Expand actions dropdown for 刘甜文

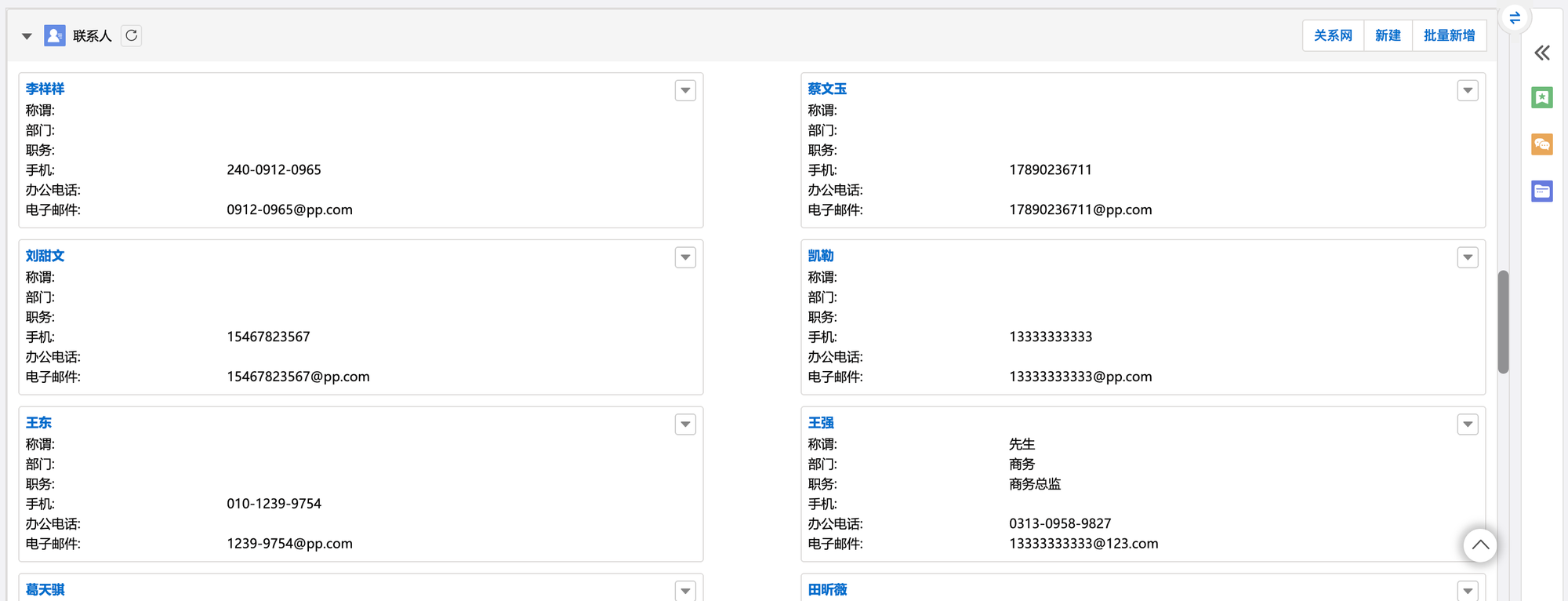pos(685,257)
